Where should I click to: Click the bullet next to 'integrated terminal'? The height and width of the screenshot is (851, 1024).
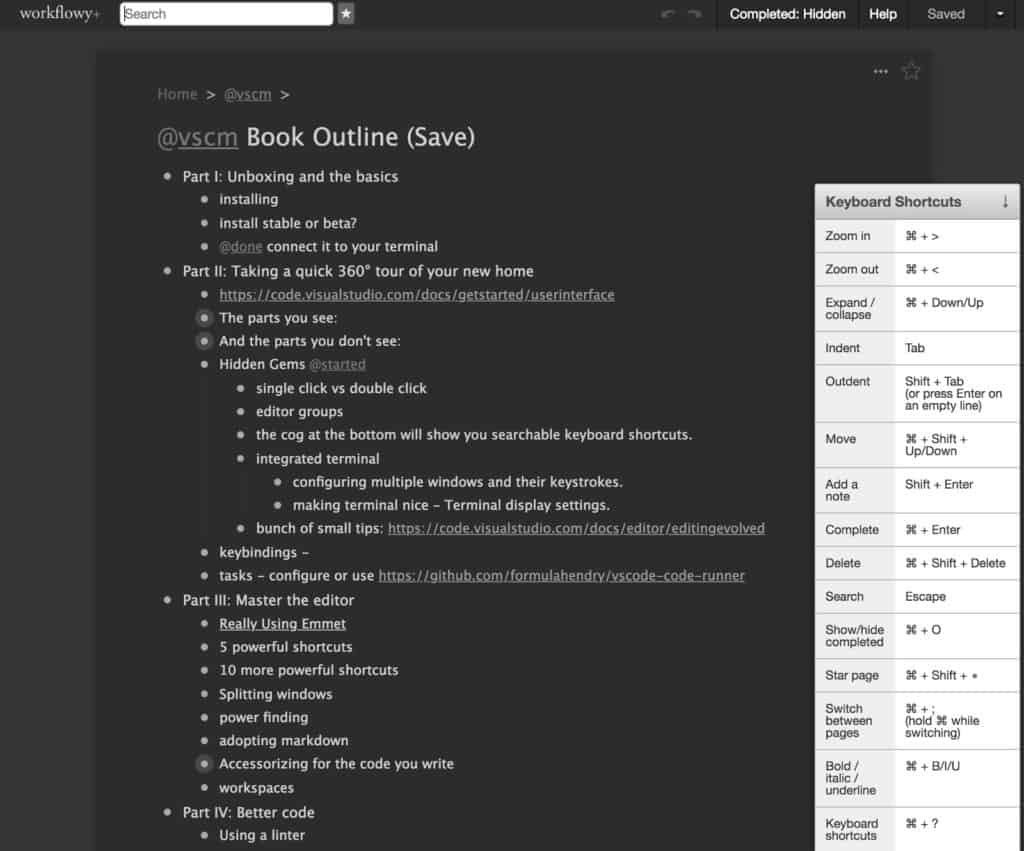click(240, 458)
